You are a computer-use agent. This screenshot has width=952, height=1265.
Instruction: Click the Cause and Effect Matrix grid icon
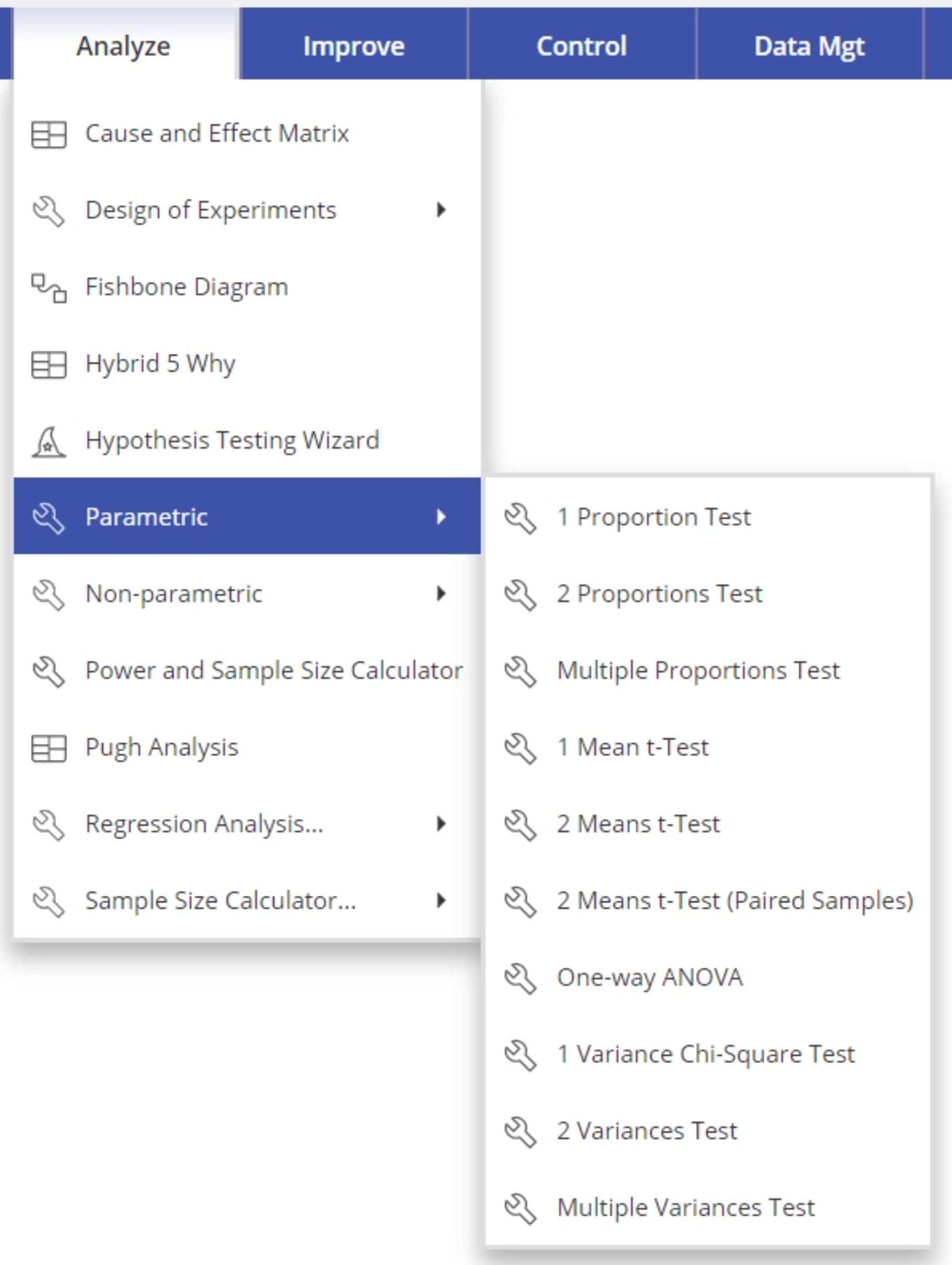(x=48, y=135)
